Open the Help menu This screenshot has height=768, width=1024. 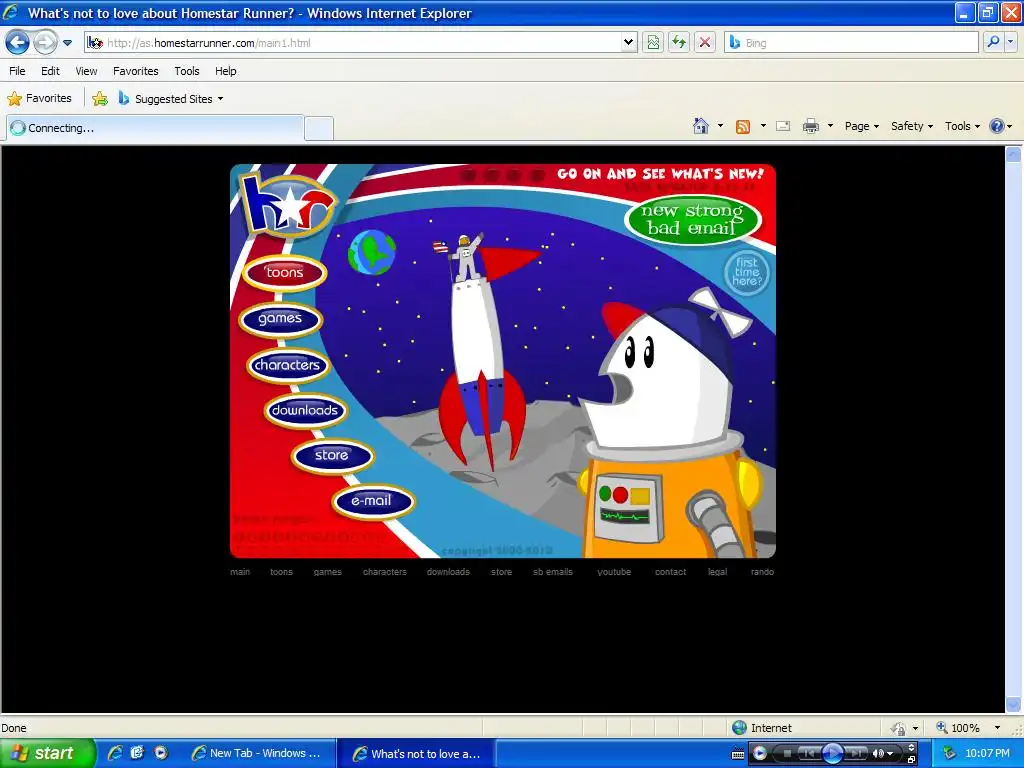click(226, 71)
